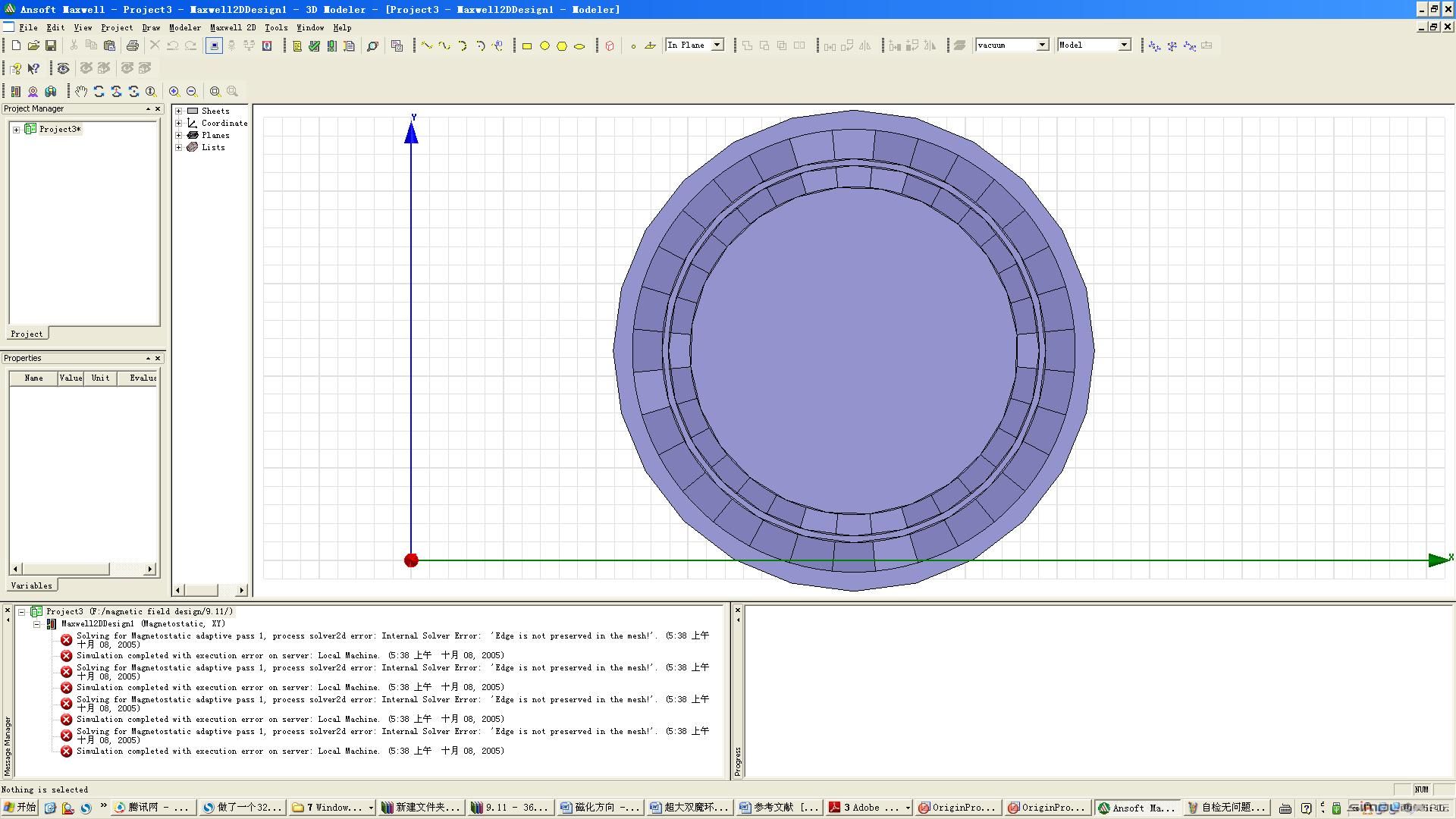Close the Project Manager panel
The width and height of the screenshot is (1456, 819).
point(158,109)
